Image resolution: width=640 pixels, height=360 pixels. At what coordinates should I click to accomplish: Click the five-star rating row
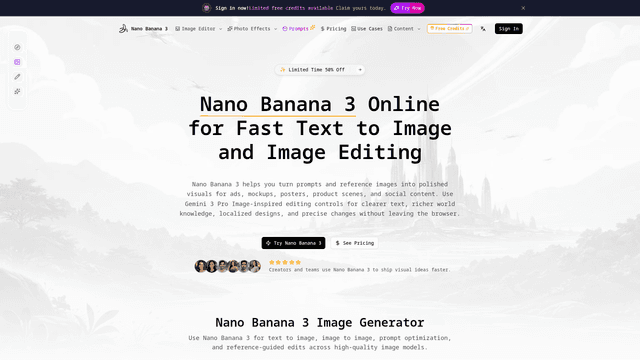tap(285, 262)
